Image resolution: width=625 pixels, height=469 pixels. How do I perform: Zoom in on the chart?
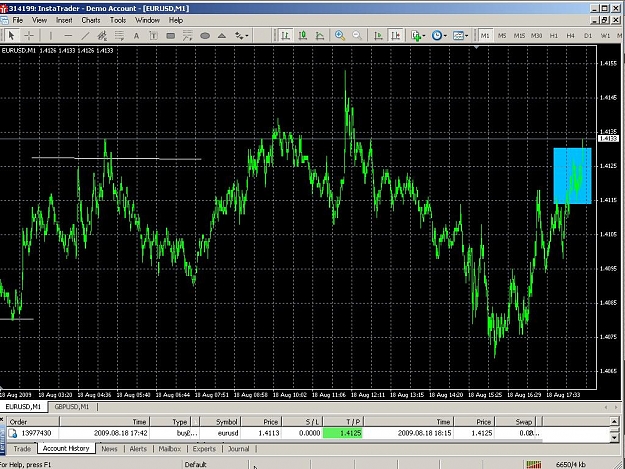click(340, 36)
